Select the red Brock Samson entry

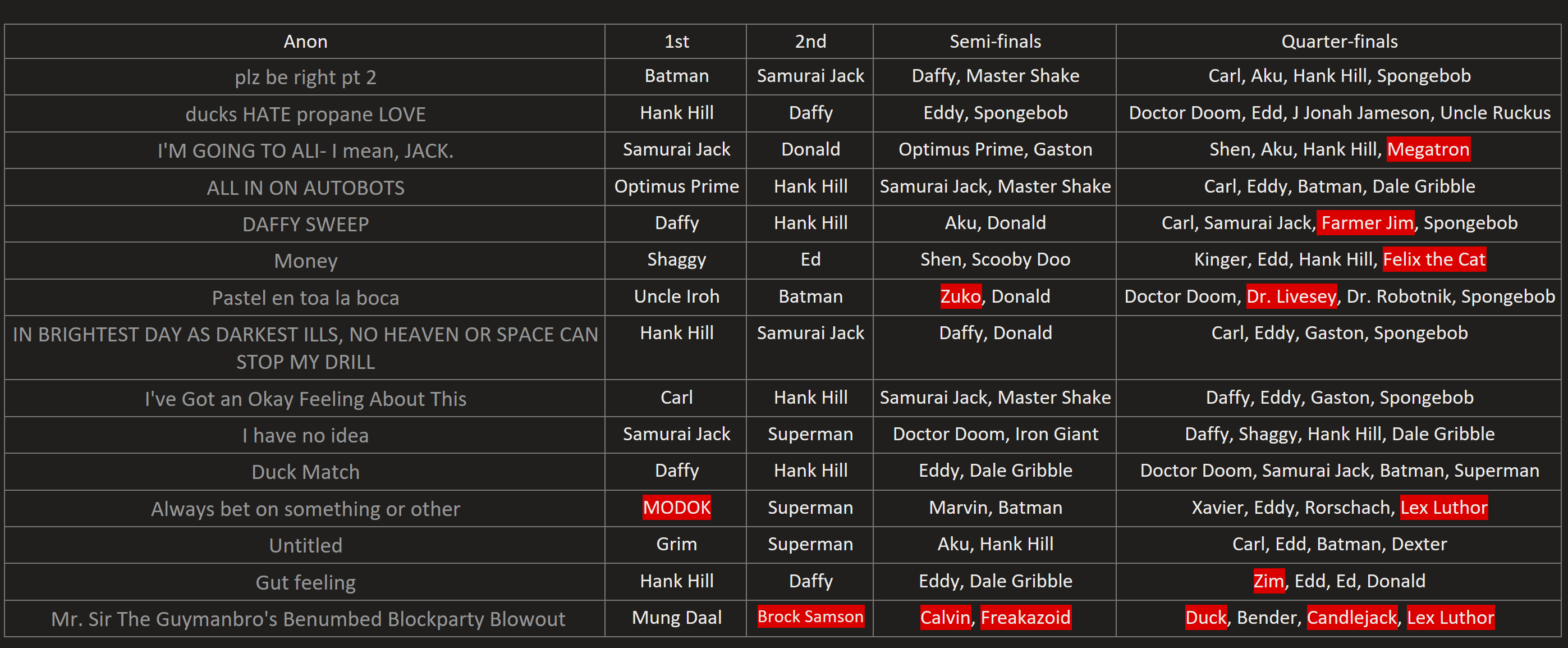pos(810,617)
